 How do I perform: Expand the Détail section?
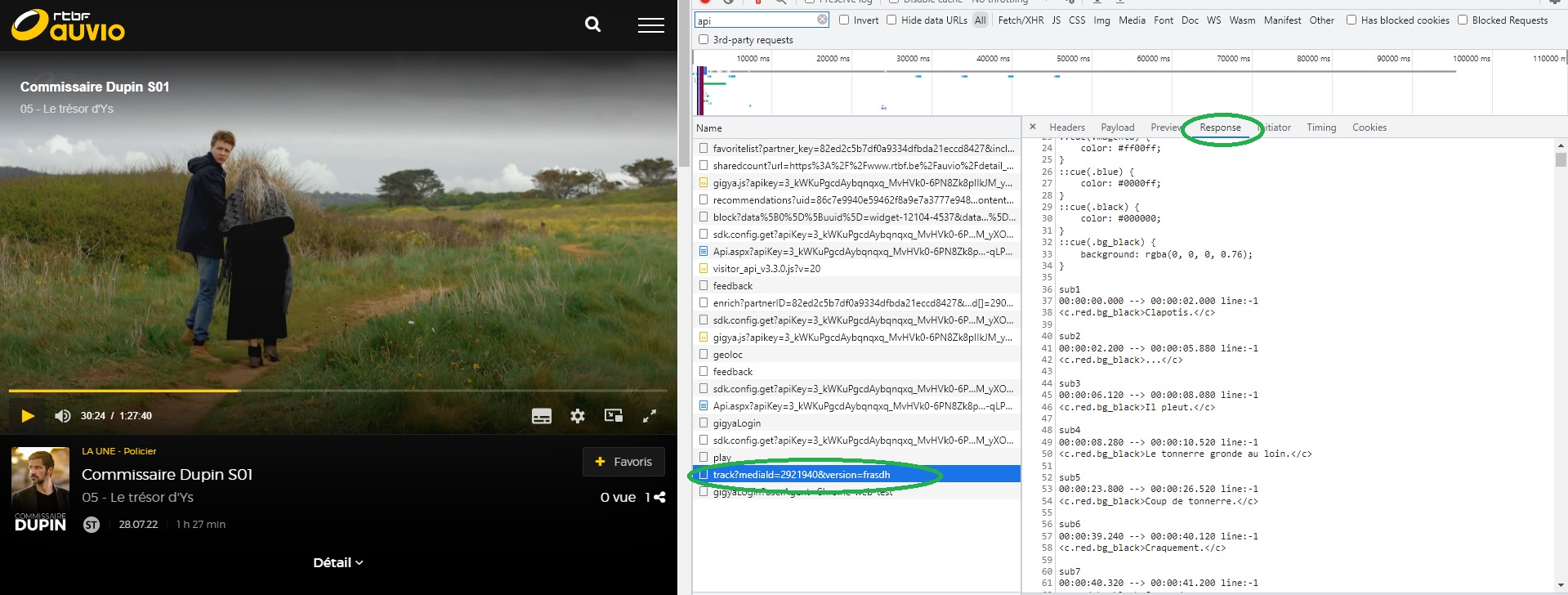(338, 562)
